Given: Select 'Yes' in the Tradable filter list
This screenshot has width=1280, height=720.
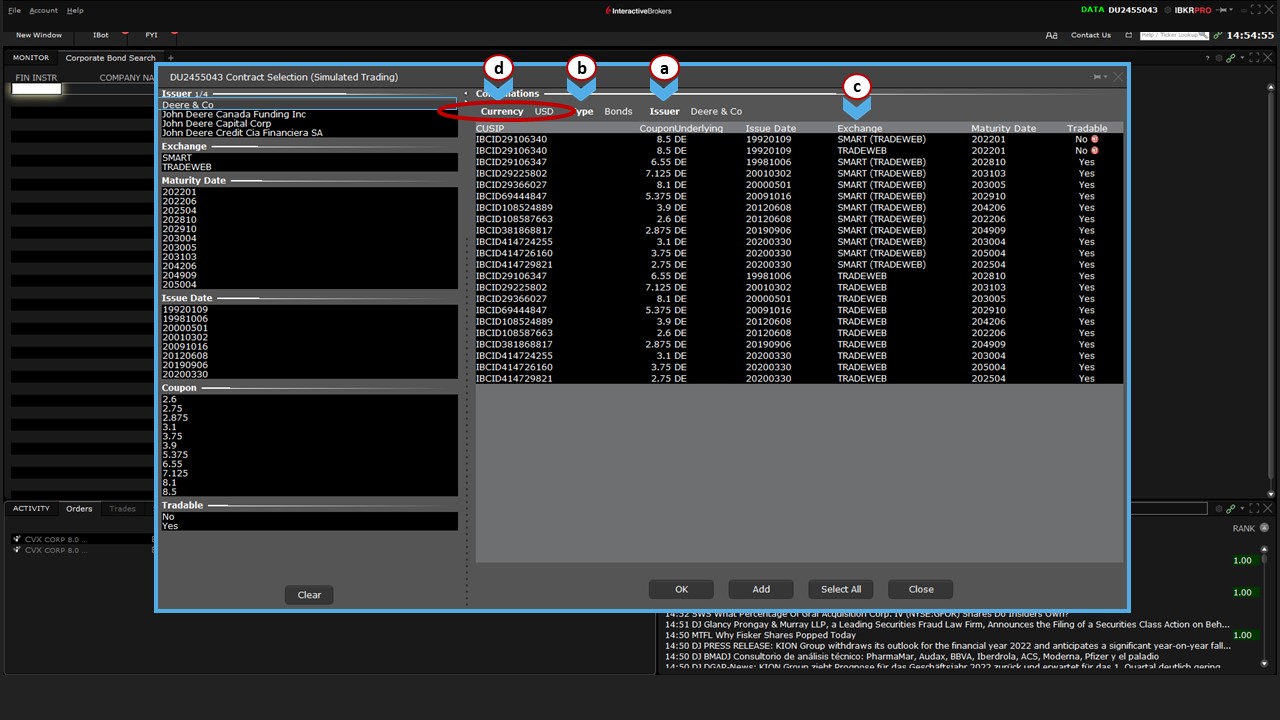Looking at the screenshot, I should coord(169,526).
